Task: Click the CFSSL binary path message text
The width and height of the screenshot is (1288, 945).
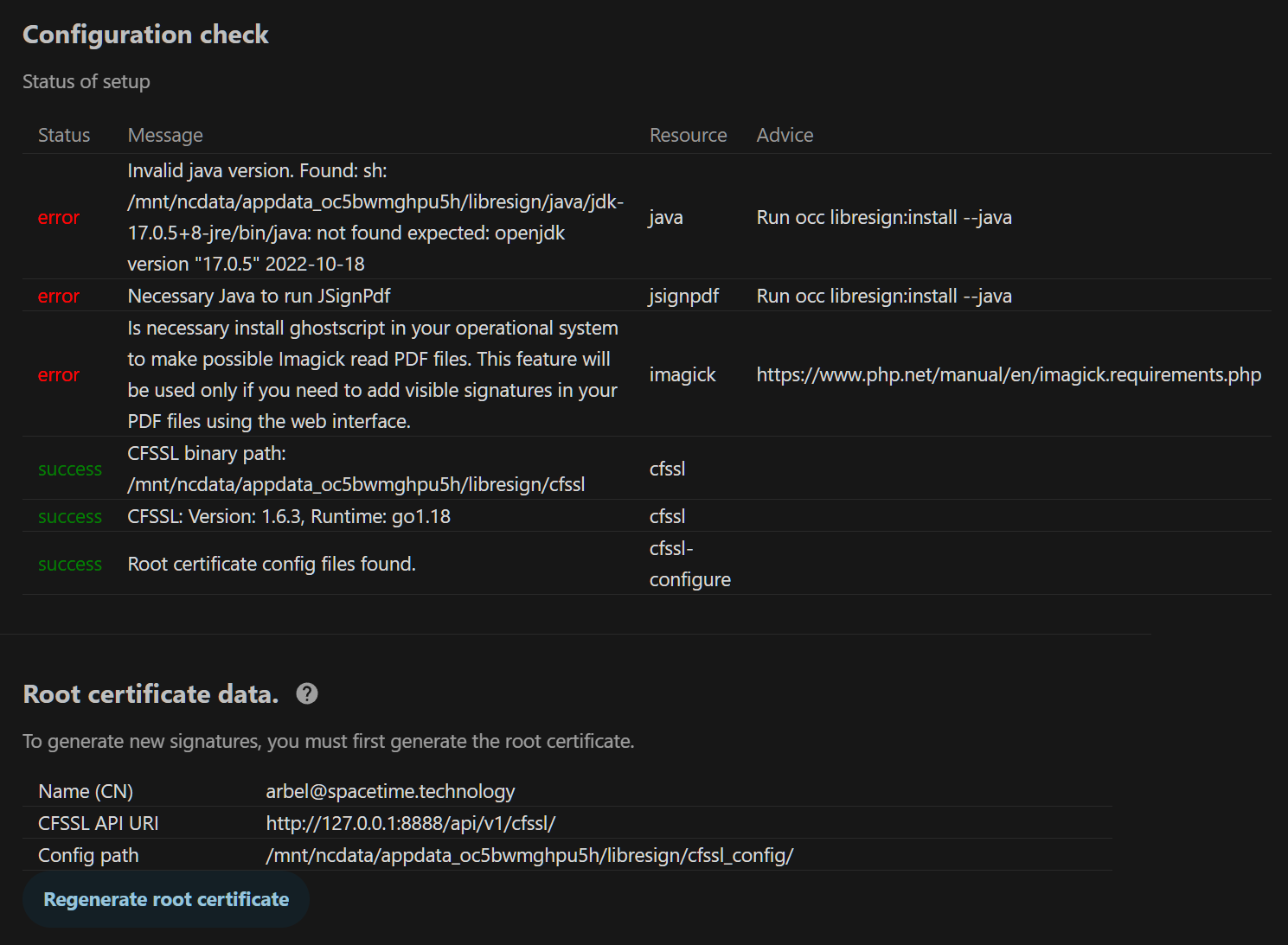Action: tap(356, 468)
